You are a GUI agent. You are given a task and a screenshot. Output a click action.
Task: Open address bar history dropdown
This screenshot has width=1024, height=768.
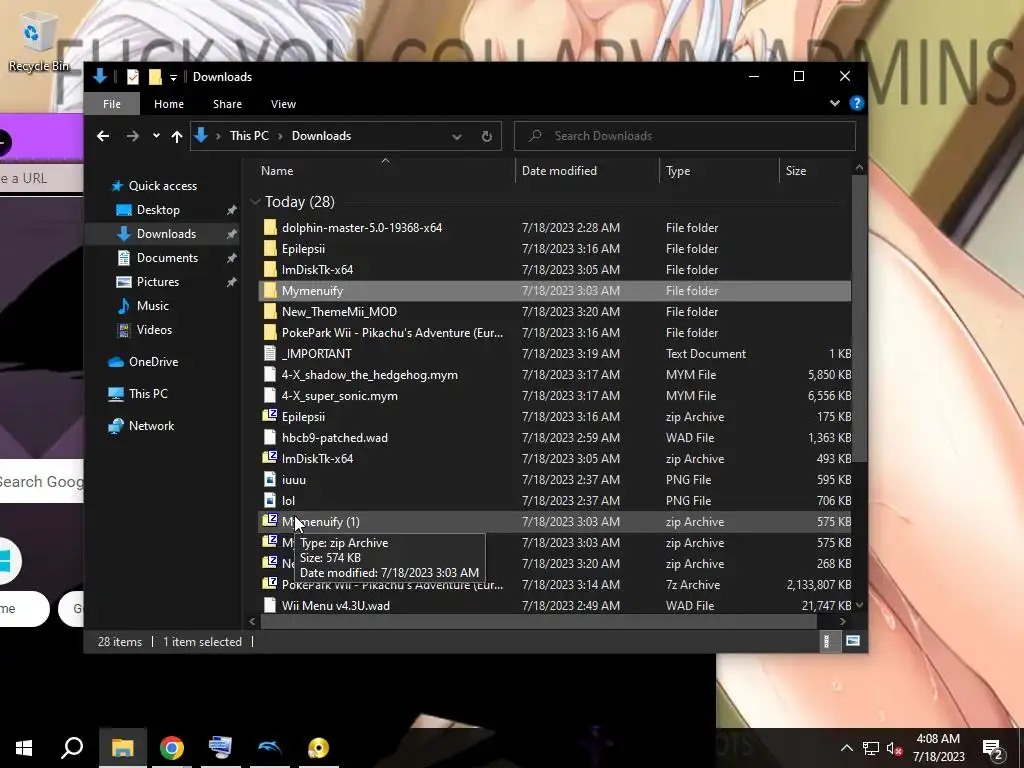point(456,136)
